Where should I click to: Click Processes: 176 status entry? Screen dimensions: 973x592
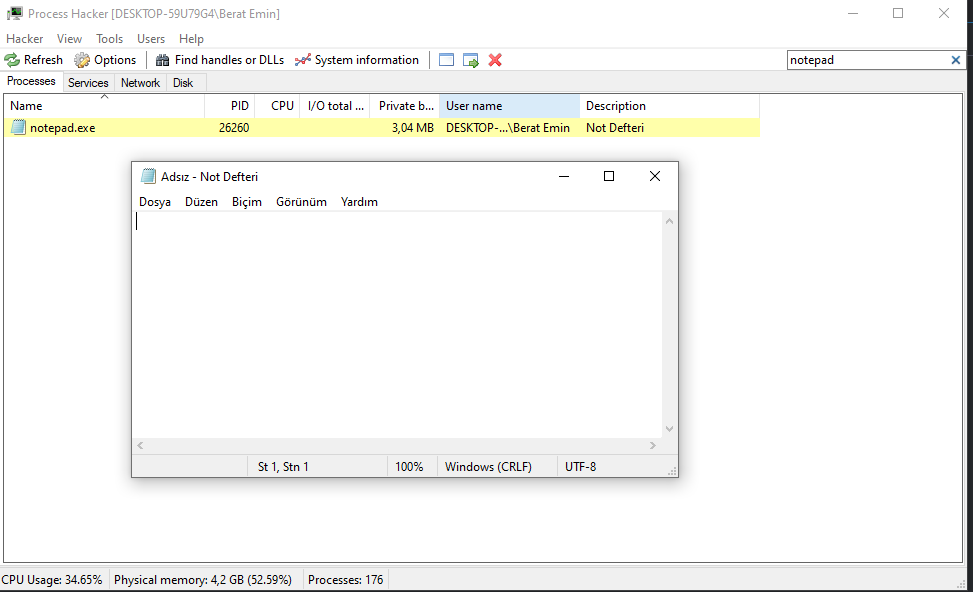click(x=346, y=580)
